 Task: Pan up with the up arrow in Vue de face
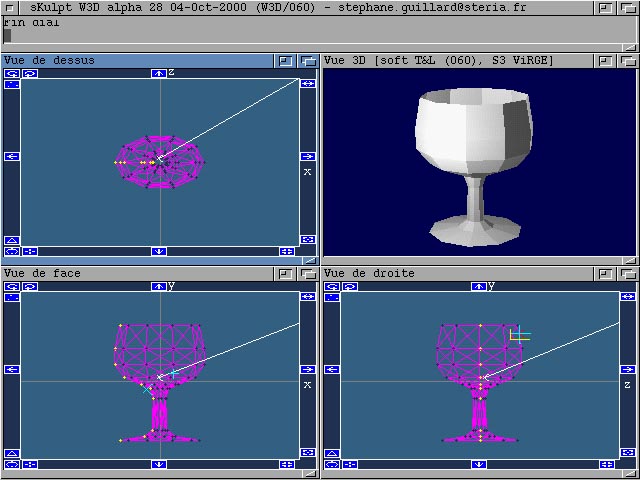click(x=159, y=287)
